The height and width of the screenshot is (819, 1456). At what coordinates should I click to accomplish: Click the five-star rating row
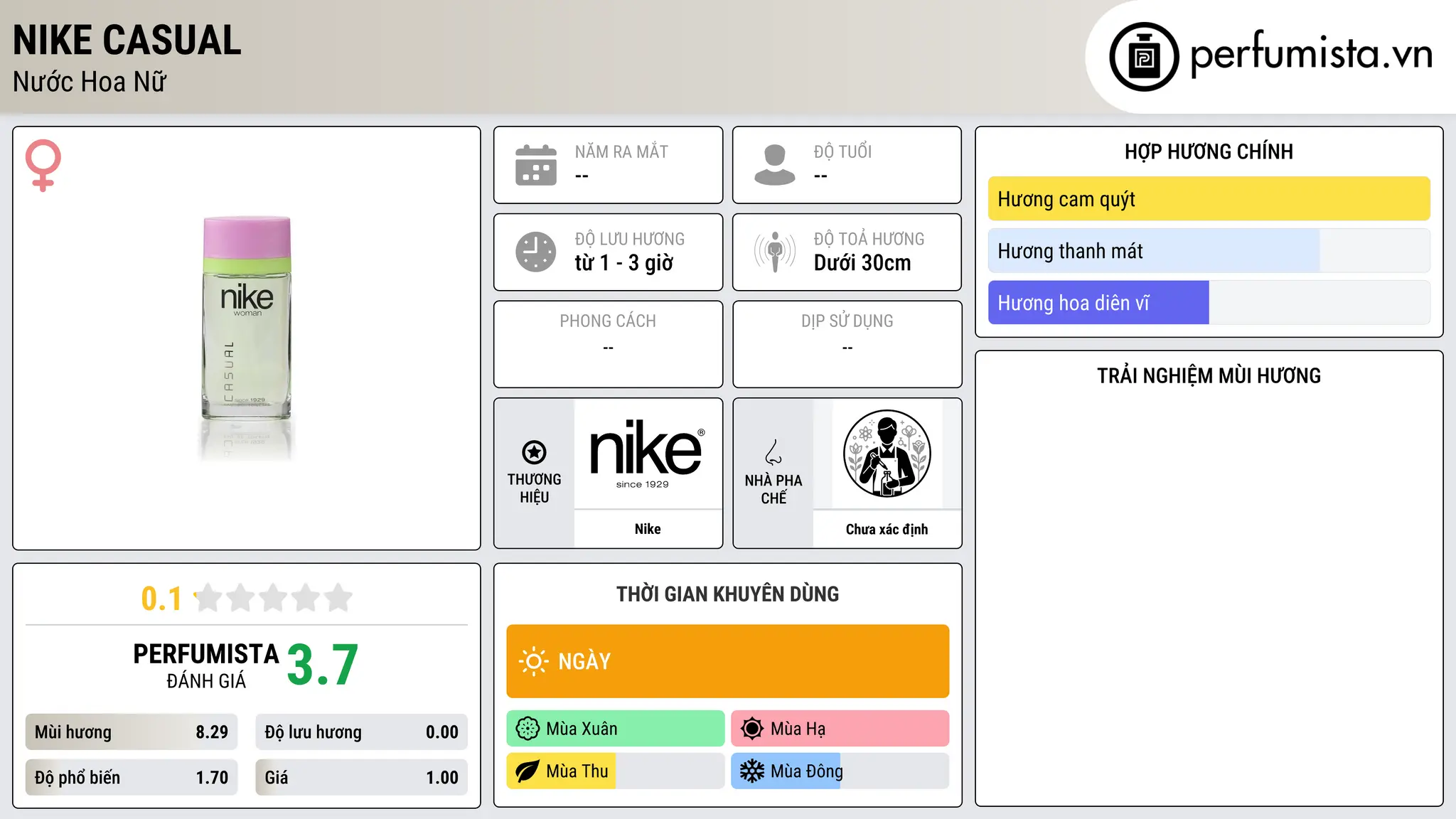[273, 598]
